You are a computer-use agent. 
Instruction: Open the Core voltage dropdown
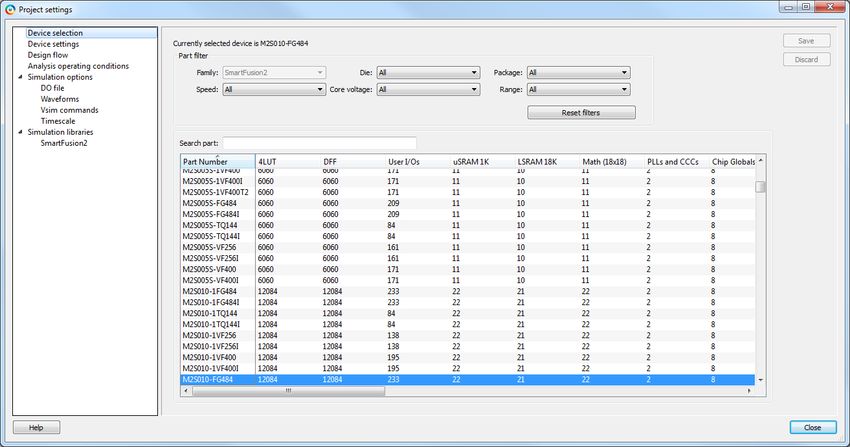428,89
